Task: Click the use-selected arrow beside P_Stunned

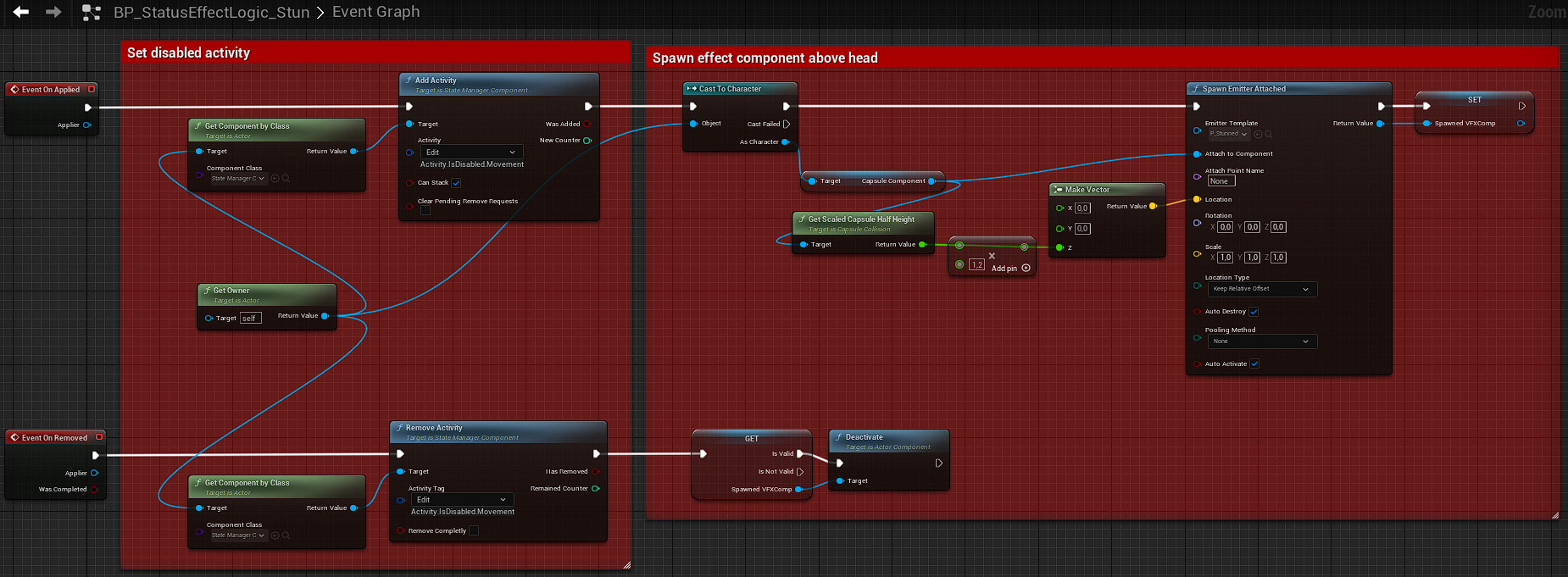Action: (1259, 134)
